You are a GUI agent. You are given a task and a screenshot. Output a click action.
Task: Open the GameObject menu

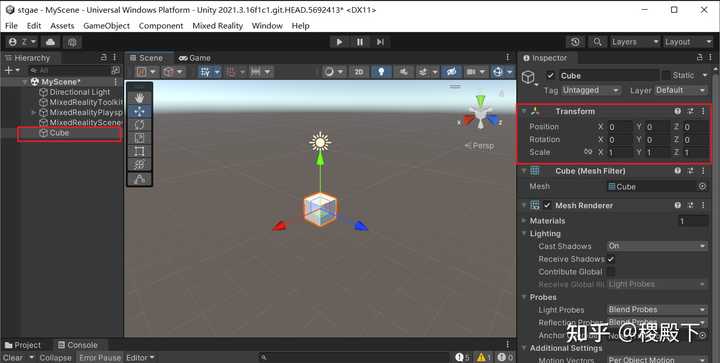tap(107, 26)
